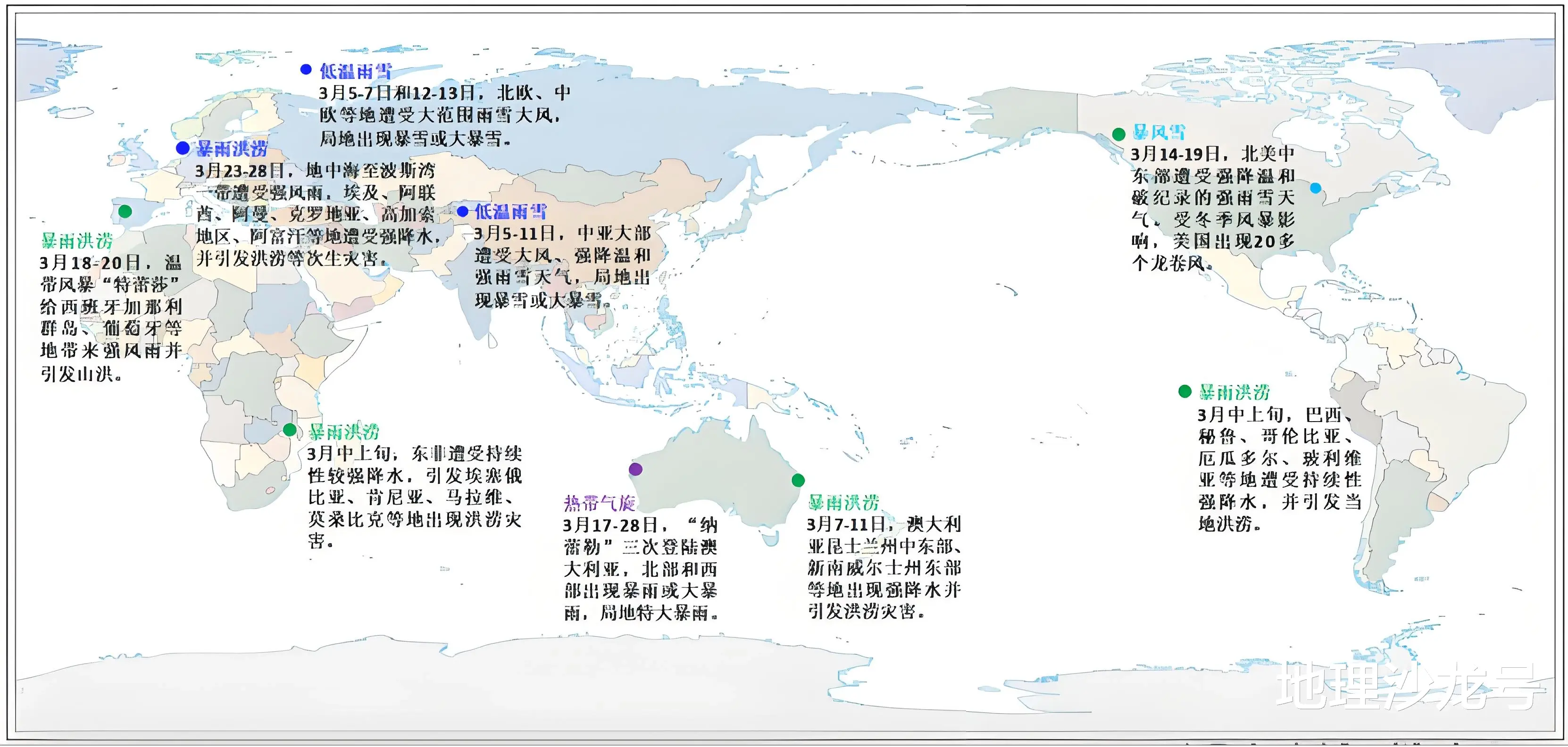Click the blue dot beside Central Asia 低温雨雪
The height and width of the screenshot is (747, 1568).
463,211
